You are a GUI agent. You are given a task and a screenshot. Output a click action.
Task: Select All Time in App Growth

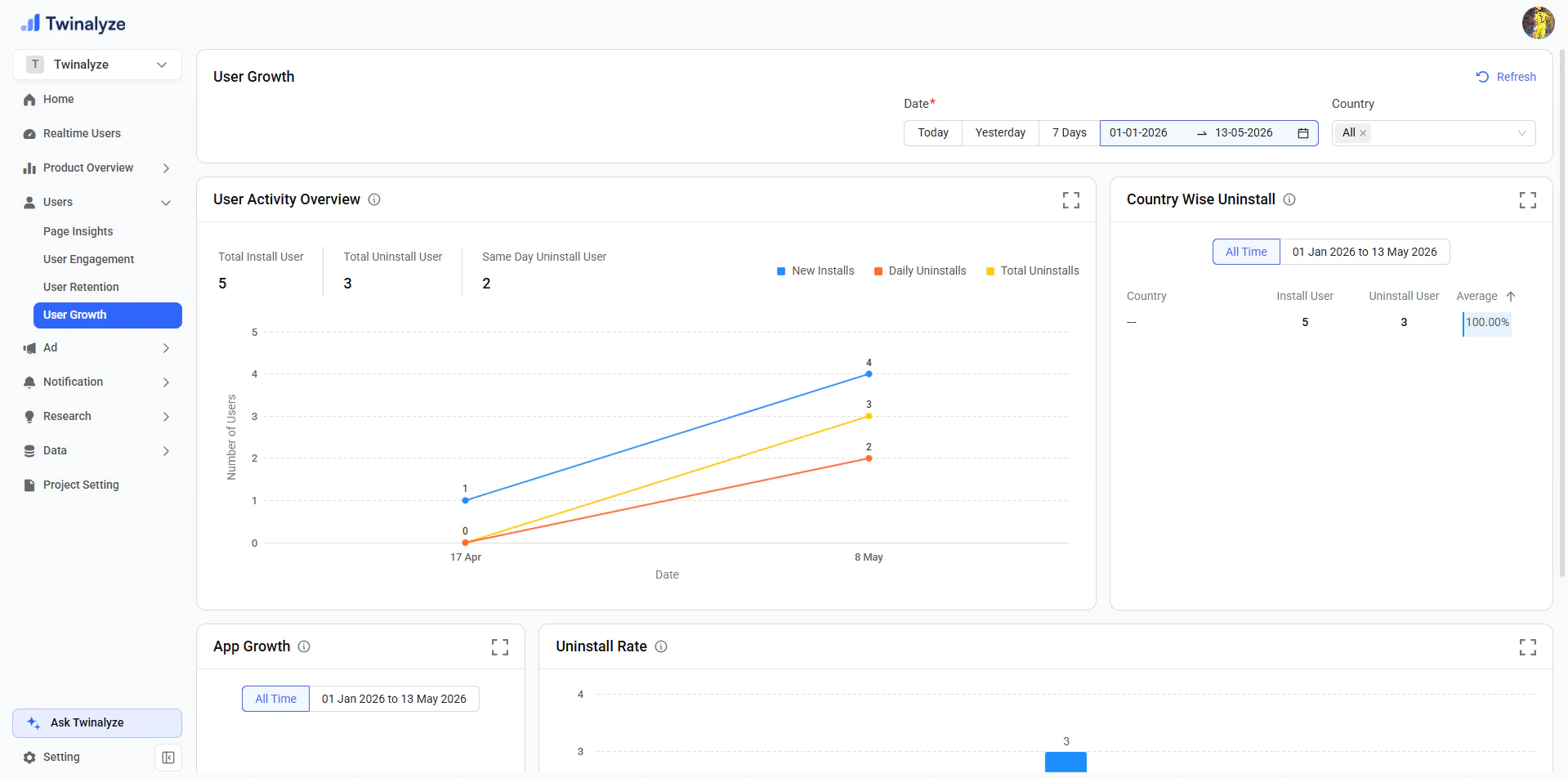point(275,699)
